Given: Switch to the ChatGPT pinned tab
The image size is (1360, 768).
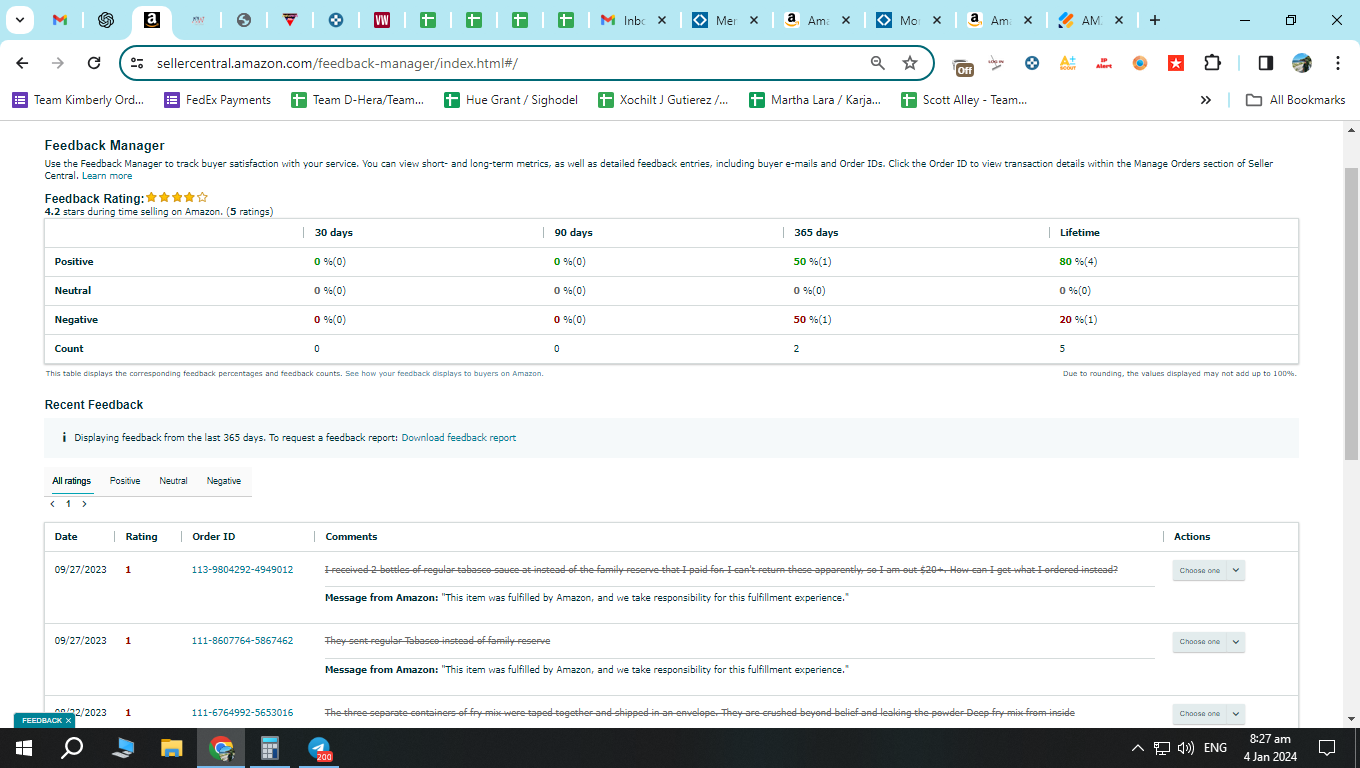Looking at the screenshot, I should point(105,20).
